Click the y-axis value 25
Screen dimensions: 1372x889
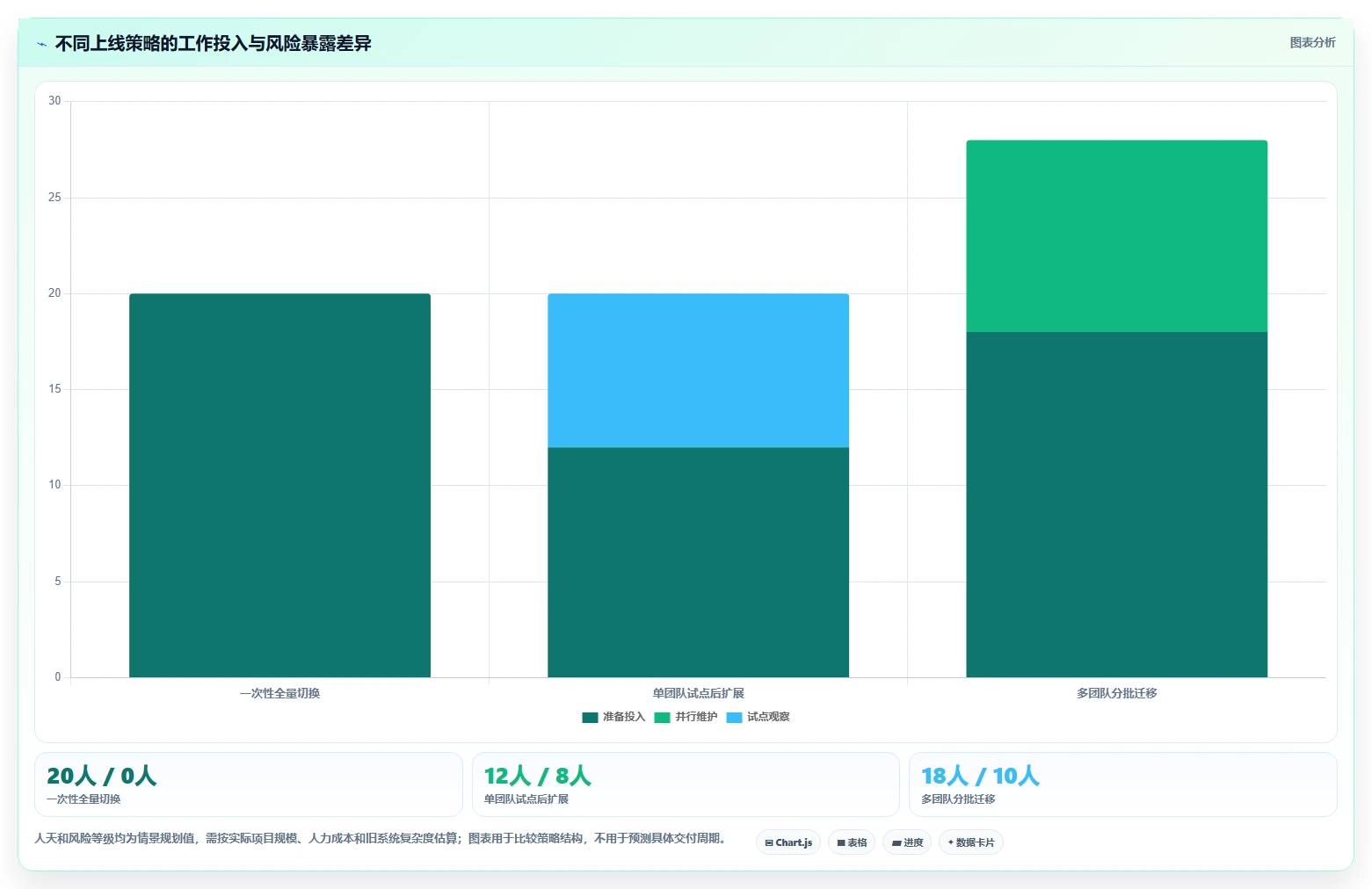point(54,198)
